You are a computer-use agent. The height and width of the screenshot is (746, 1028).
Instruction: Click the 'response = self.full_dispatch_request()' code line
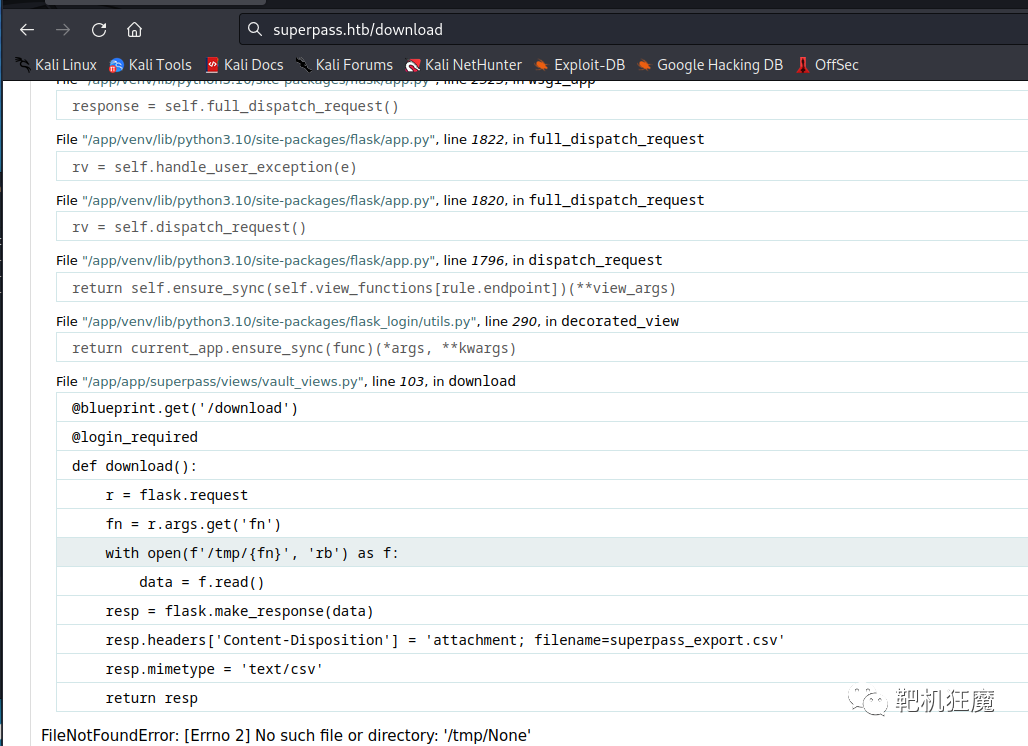tap(542, 106)
